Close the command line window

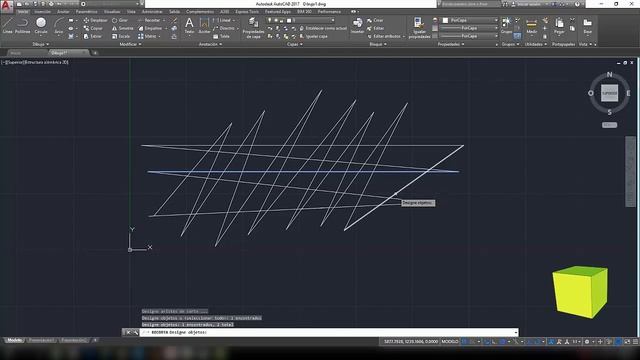pyautogui.click(x=127, y=332)
